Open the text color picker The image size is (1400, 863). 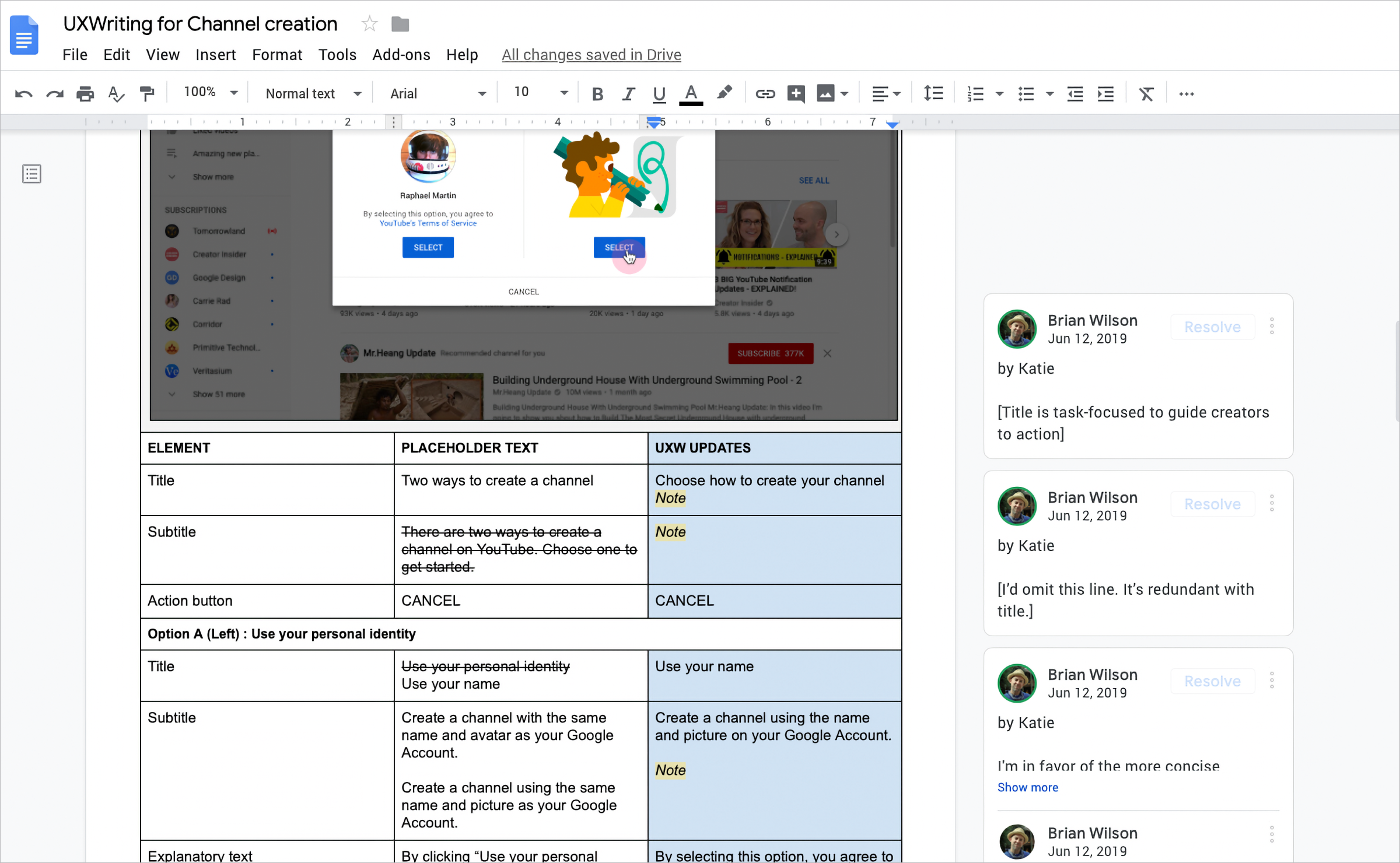click(691, 94)
